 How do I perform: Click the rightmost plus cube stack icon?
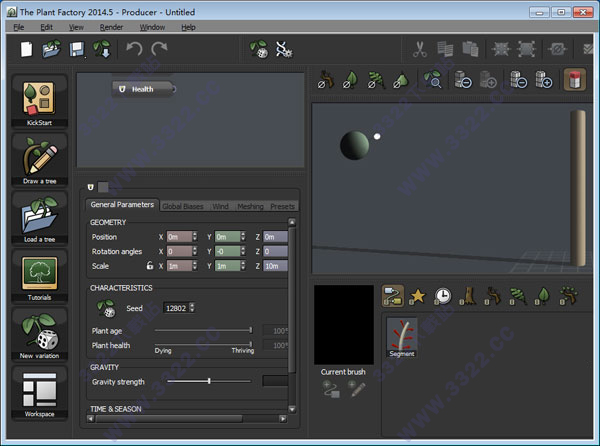(x=544, y=80)
